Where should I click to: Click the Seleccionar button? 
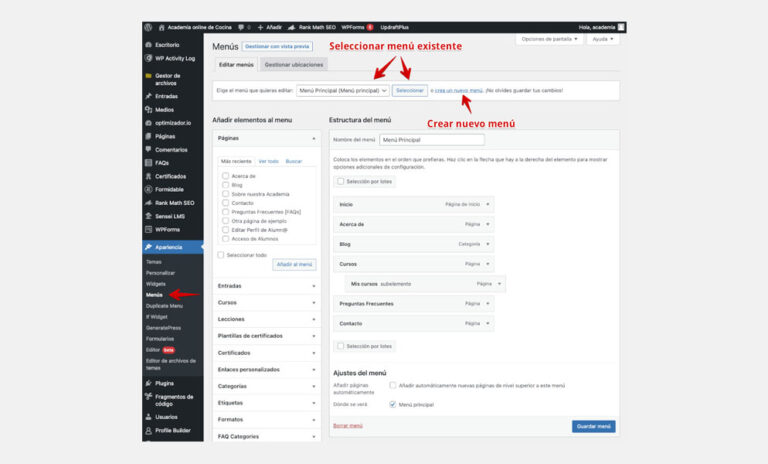pyautogui.click(x=409, y=91)
